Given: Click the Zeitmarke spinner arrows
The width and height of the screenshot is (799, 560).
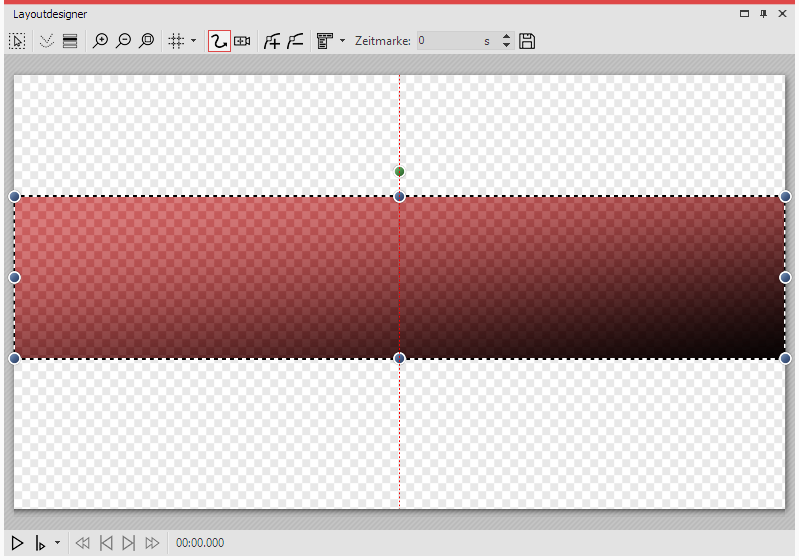Looking at the screenshot, I should pyautogui.click(x=506, y=41).
